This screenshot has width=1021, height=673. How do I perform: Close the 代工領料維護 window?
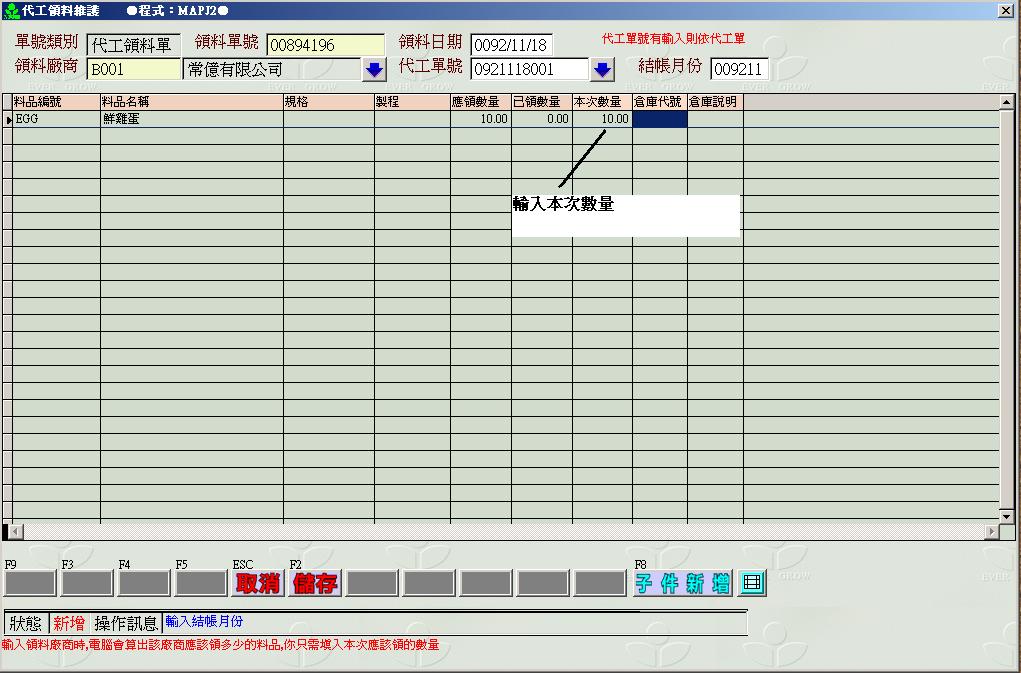tap(1005, 10)
